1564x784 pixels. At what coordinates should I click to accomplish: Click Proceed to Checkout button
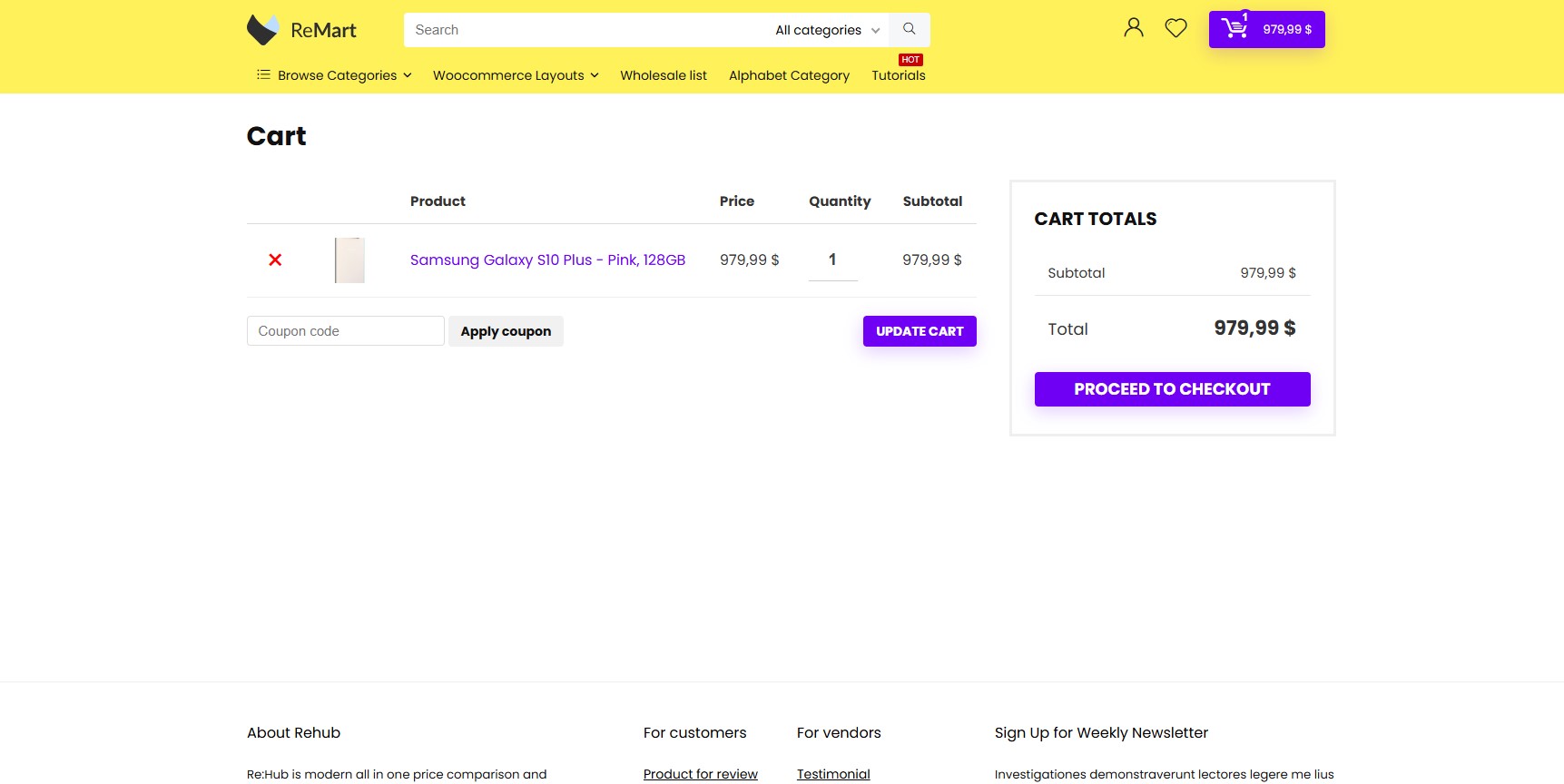[1173, 389]
